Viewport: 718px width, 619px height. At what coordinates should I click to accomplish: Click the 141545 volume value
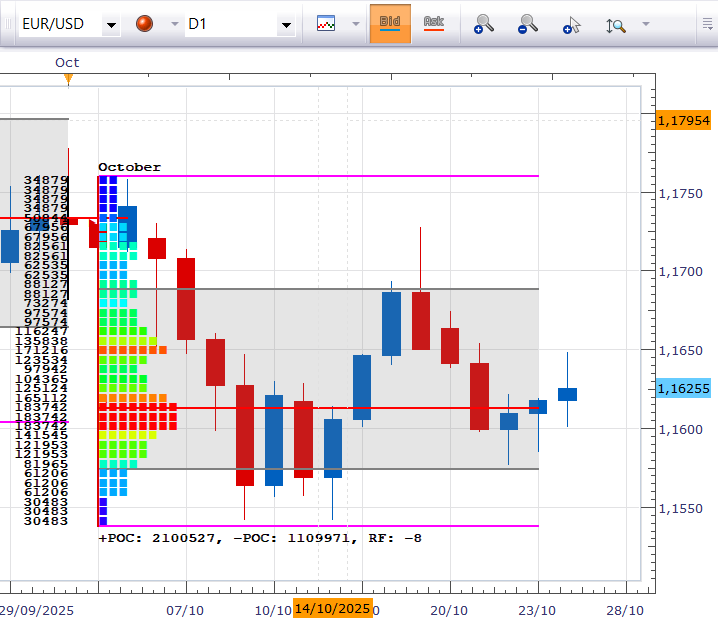42,435
